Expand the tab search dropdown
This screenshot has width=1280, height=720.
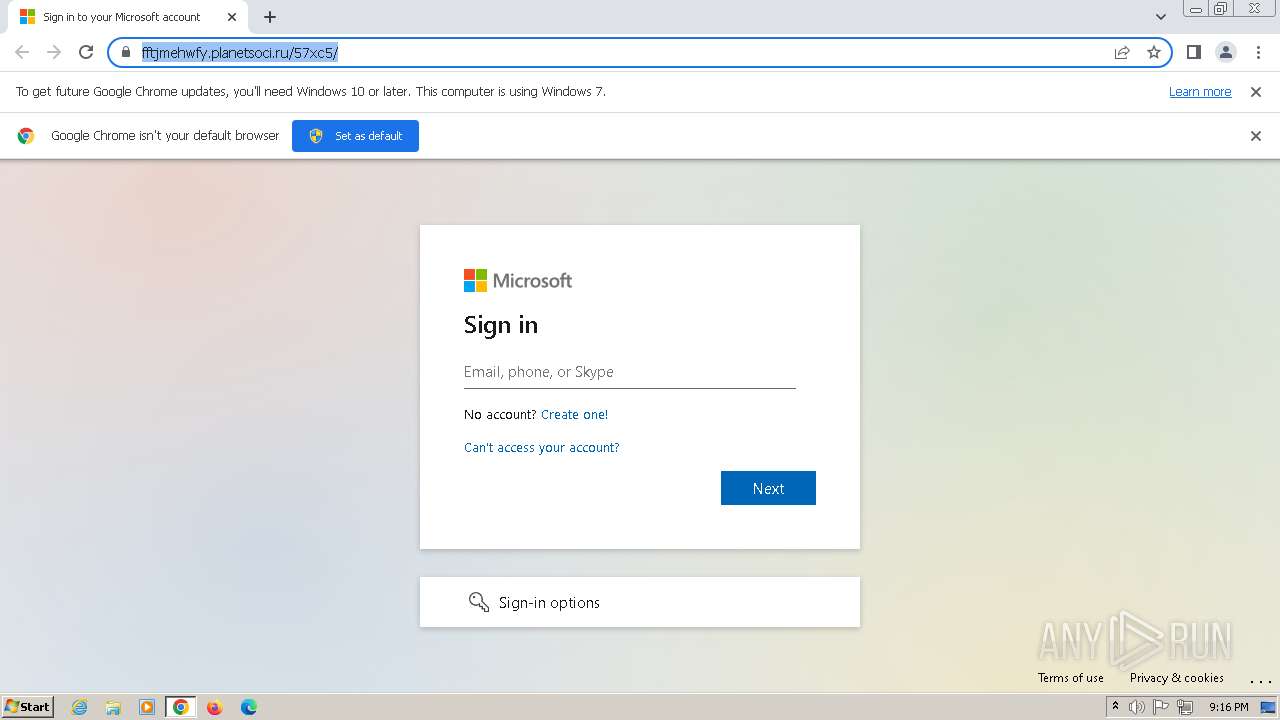[1161, 17]
